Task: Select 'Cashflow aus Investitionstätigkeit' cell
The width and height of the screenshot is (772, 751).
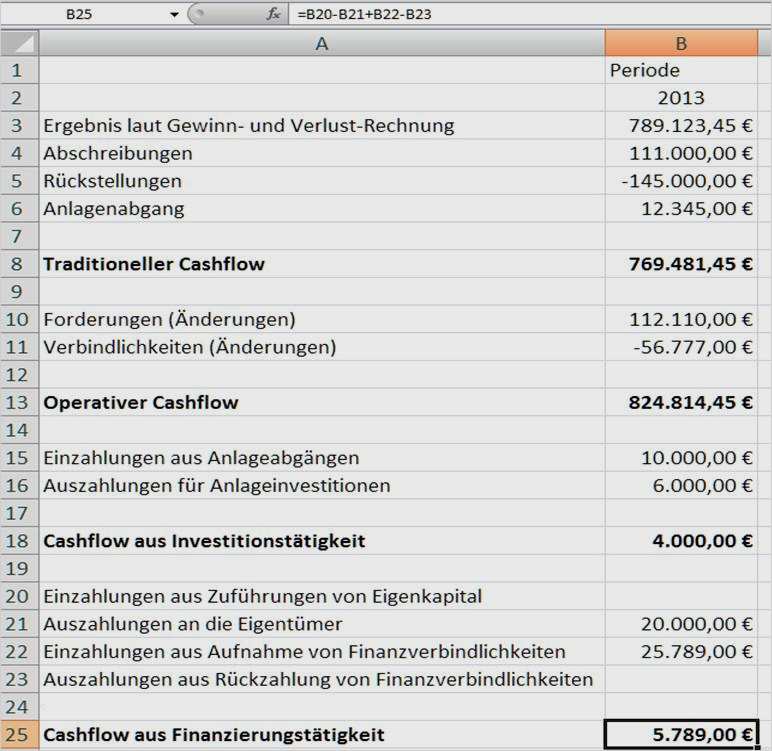Action: coord(322,541)
